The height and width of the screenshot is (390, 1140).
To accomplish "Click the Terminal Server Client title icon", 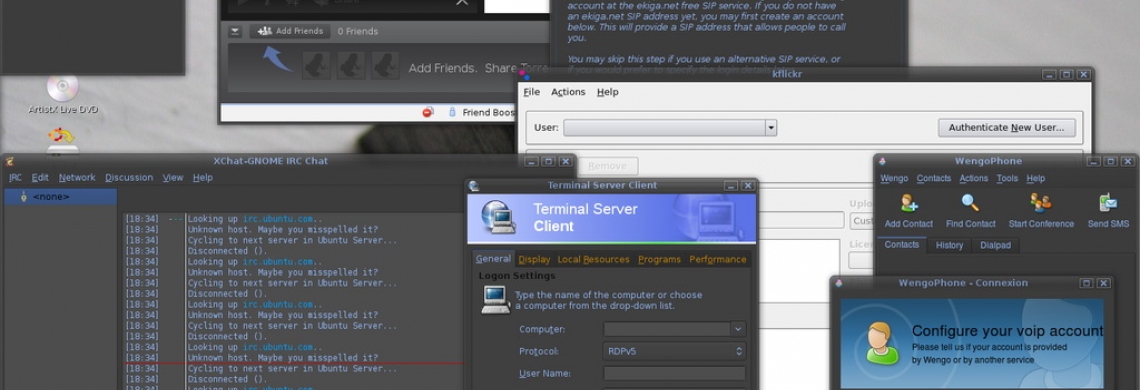I will click(474, 186).
